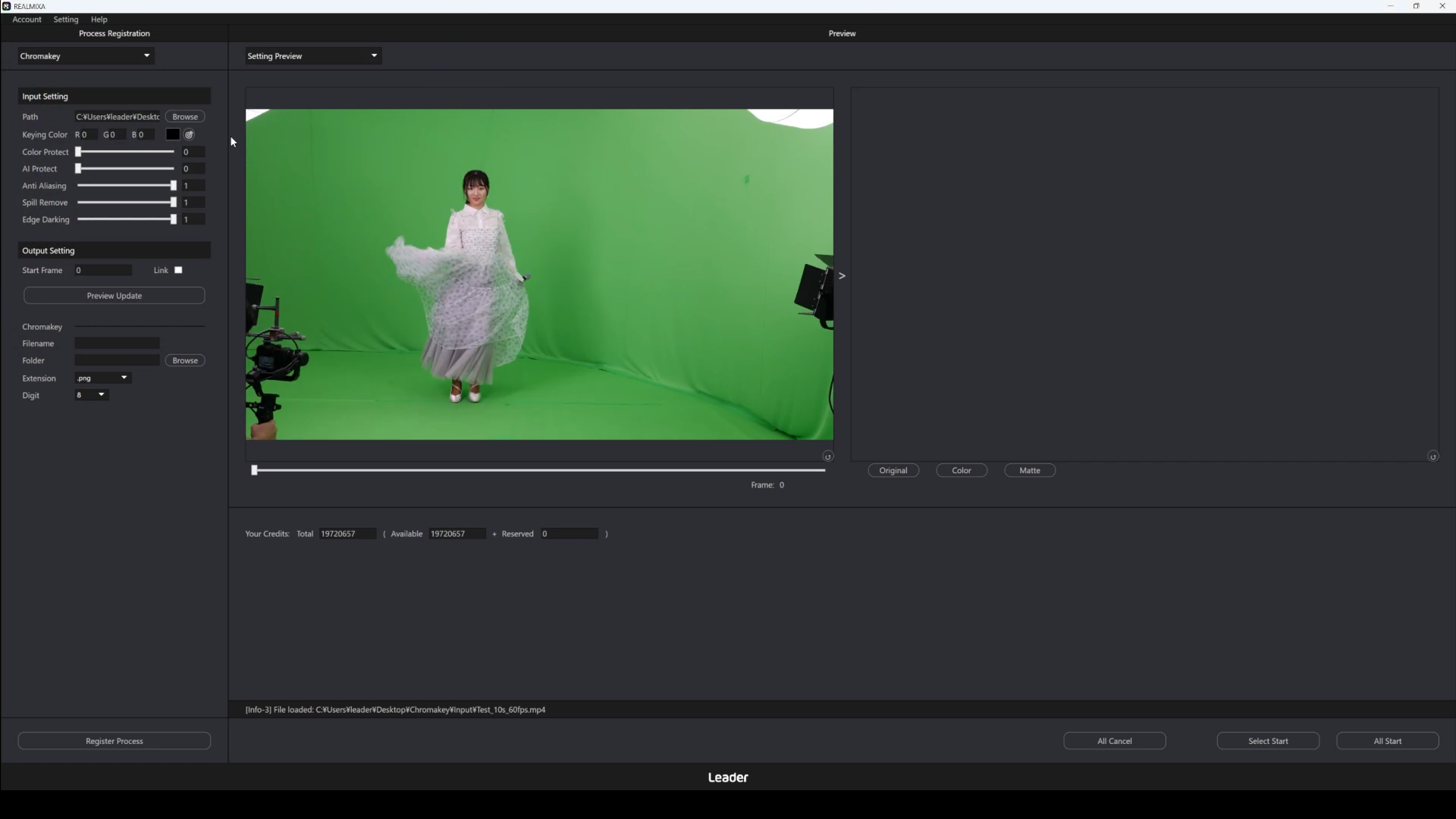Click the Input Setting section header

[115, 96]
